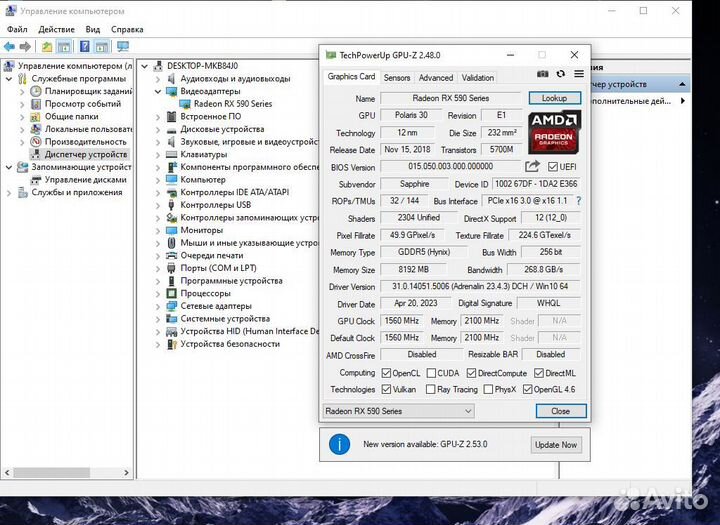Screen dimensions: 720x525
Task: Select Управление дисками in left tree
Action: [85, 180]
